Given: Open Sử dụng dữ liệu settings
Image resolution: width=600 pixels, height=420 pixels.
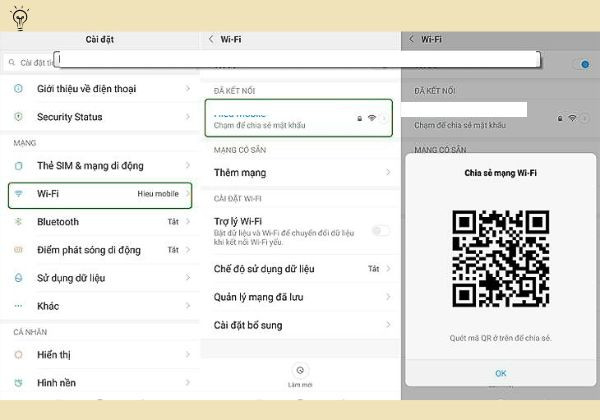Looking at the screenshot, I should (100, 278).
